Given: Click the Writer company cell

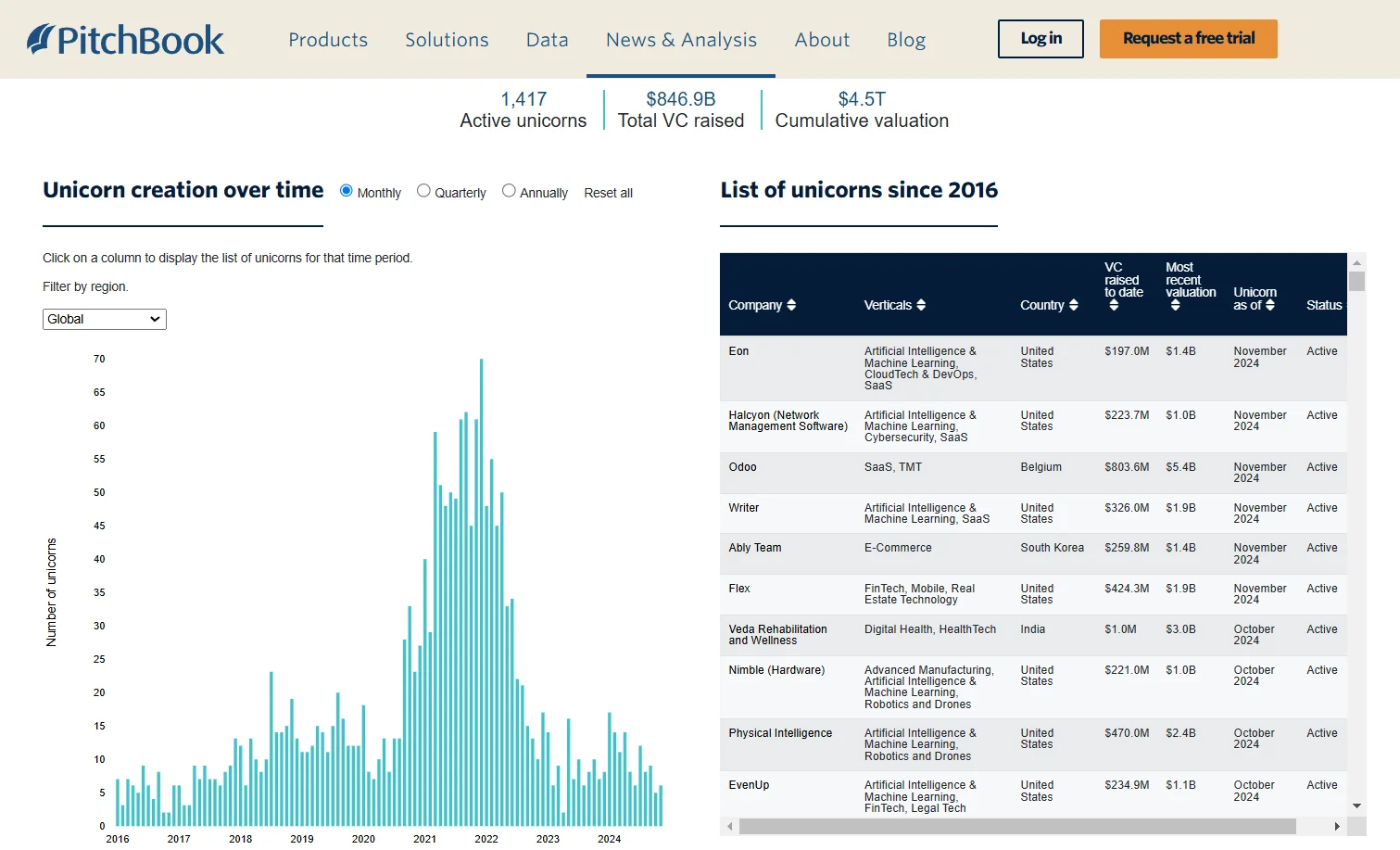Looking at the screenshot, I should (x=743, y=508).
